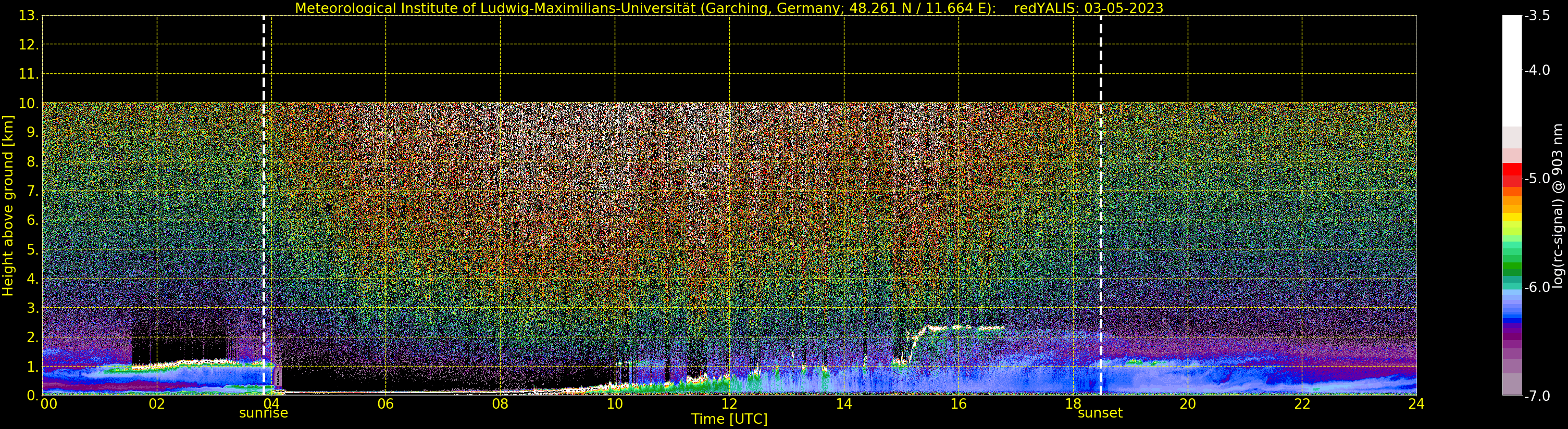Viewport: 1568px width, 429px height.
Task: Click the time tick label '24'
Action: point(1416,404)
